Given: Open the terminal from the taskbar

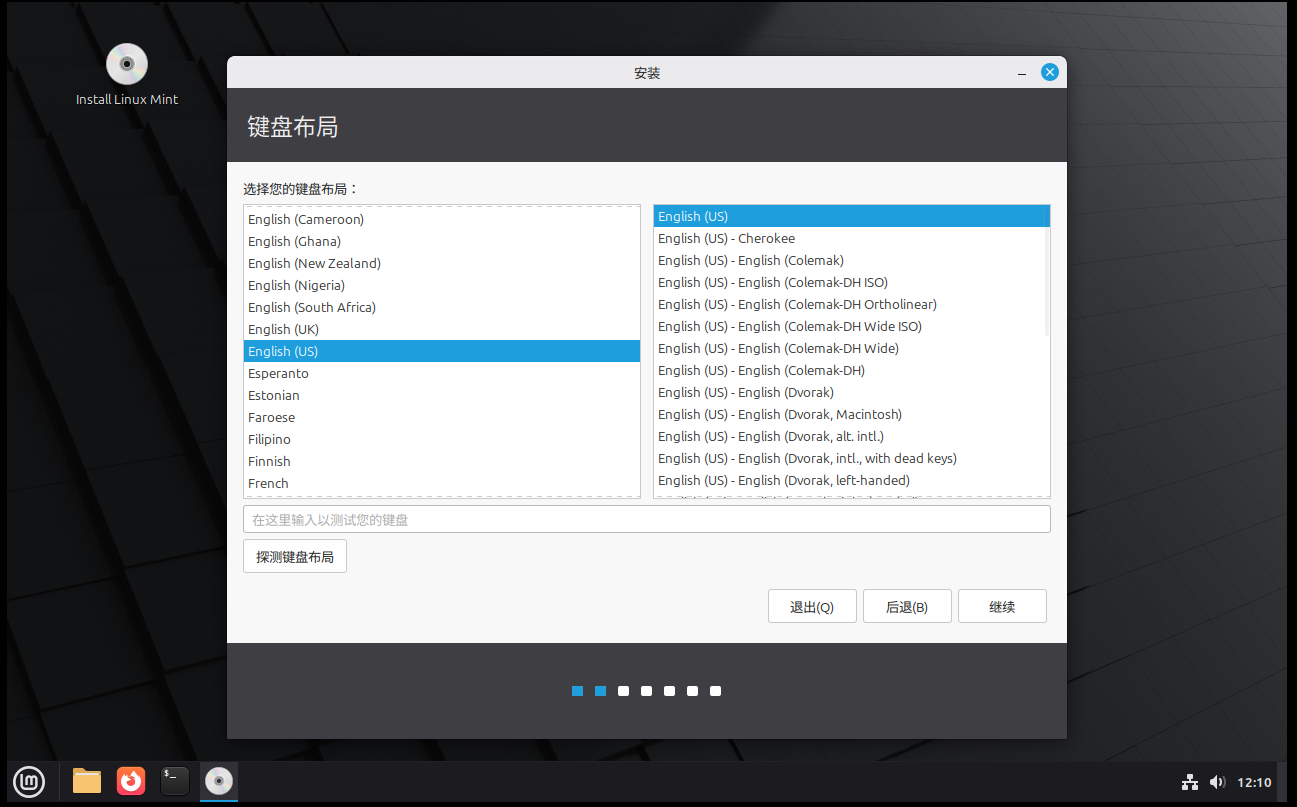Looking at the screenshot, I should 175,781.
